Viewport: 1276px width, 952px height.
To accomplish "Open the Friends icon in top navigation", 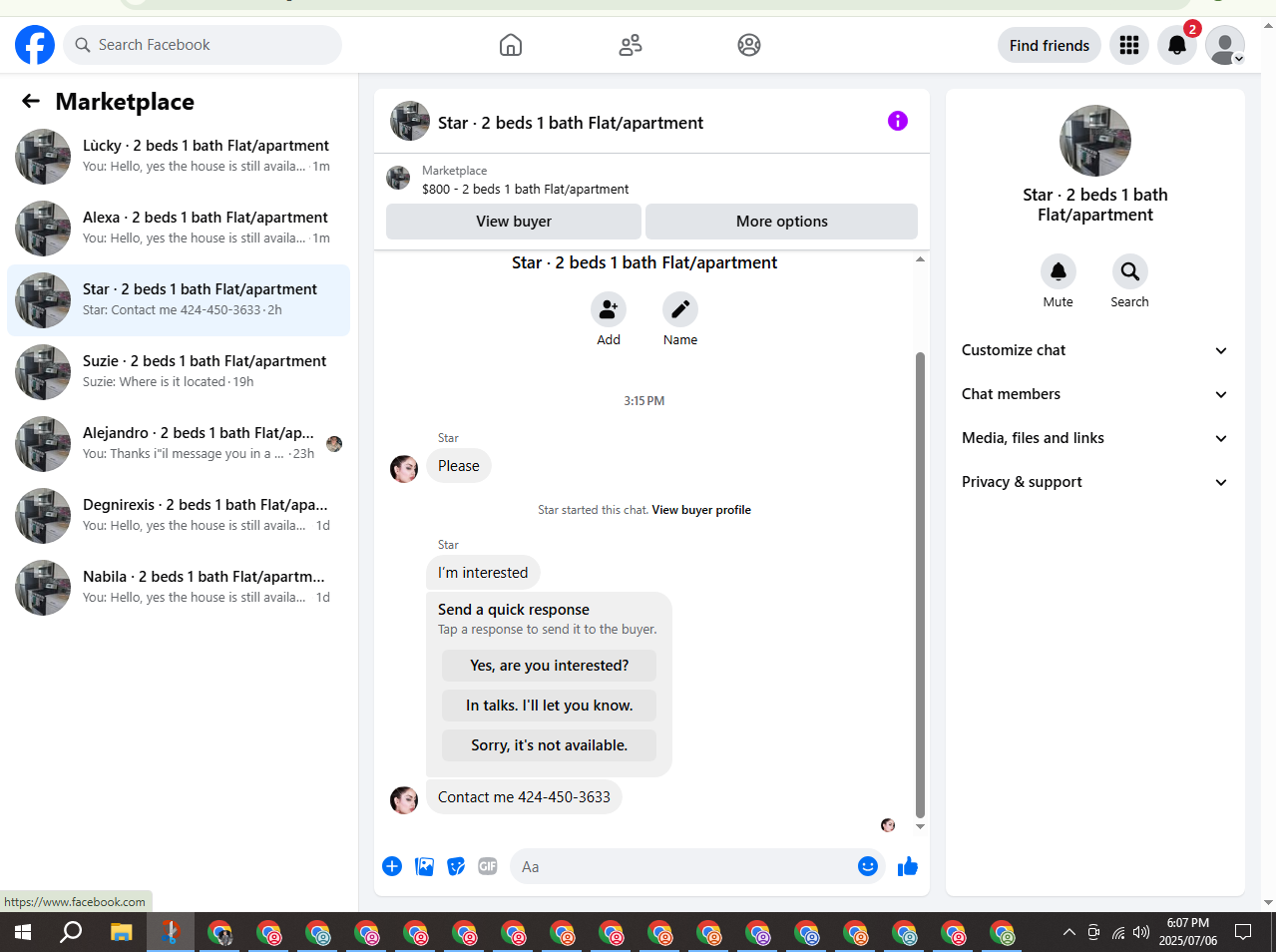I will pyautogui.click(x=631, y=45).
